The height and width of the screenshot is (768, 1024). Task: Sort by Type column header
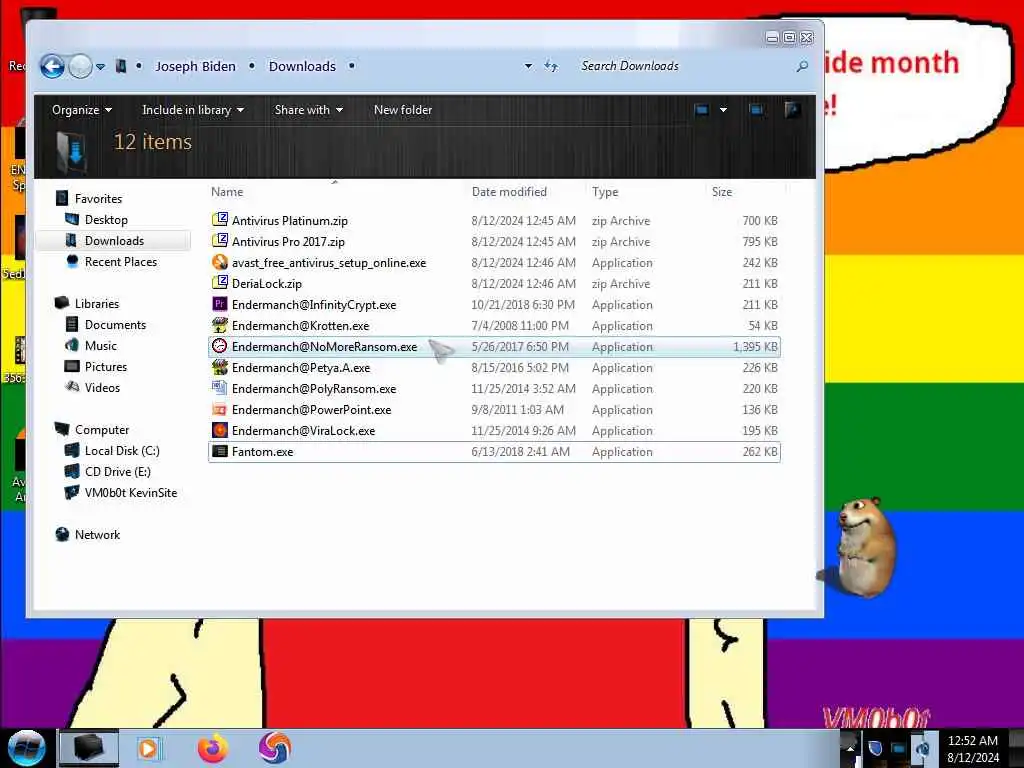tap(605, 192)
